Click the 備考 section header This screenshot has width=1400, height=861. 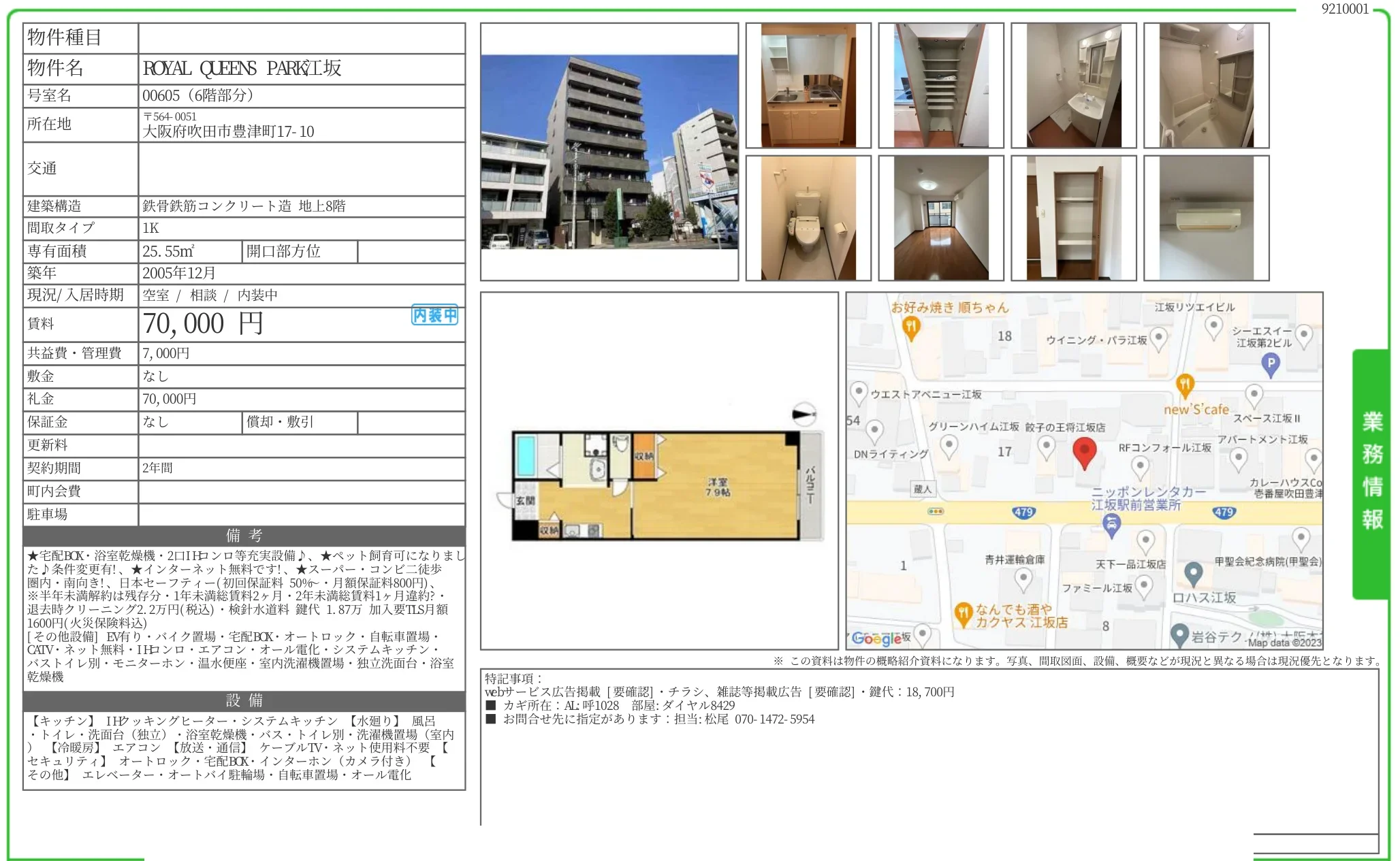pos(244,535)
